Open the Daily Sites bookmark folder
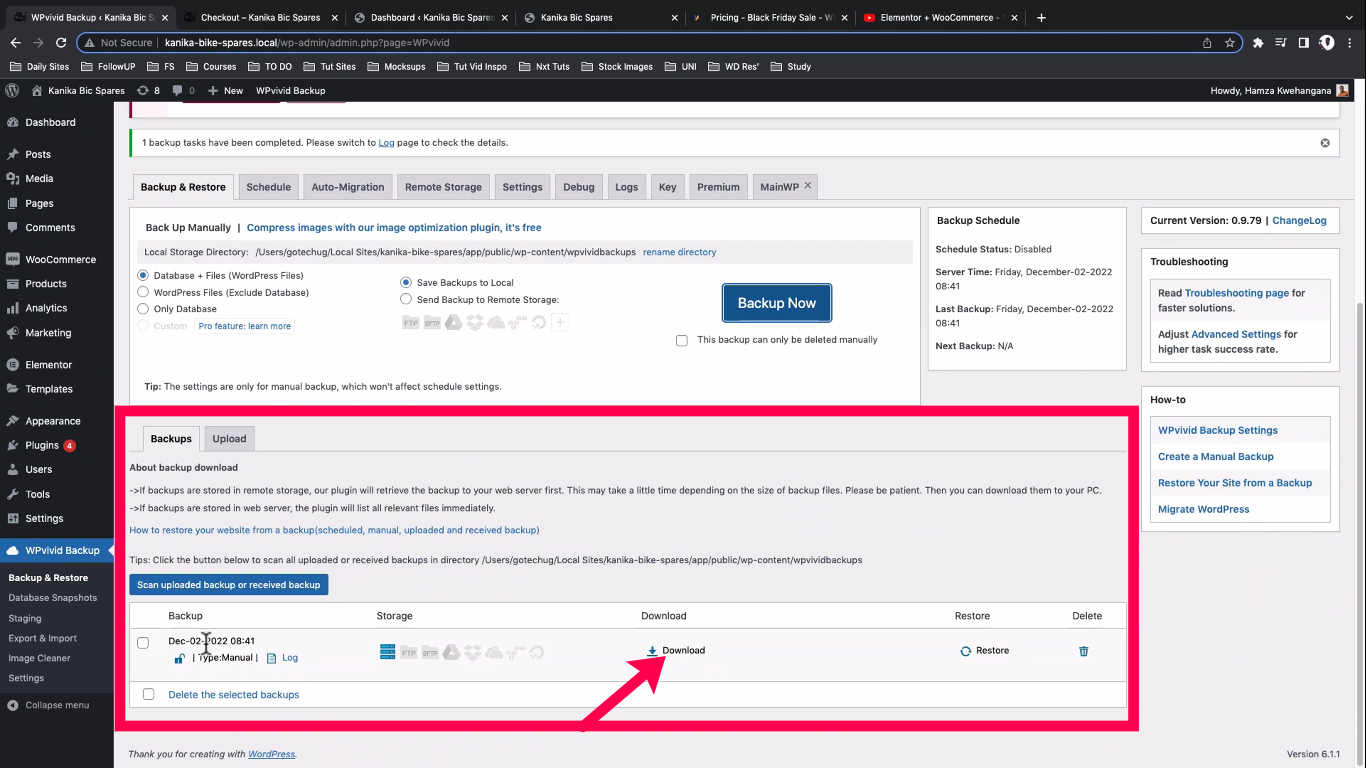Screen dimensions: 1366x768 coord(40,67)
